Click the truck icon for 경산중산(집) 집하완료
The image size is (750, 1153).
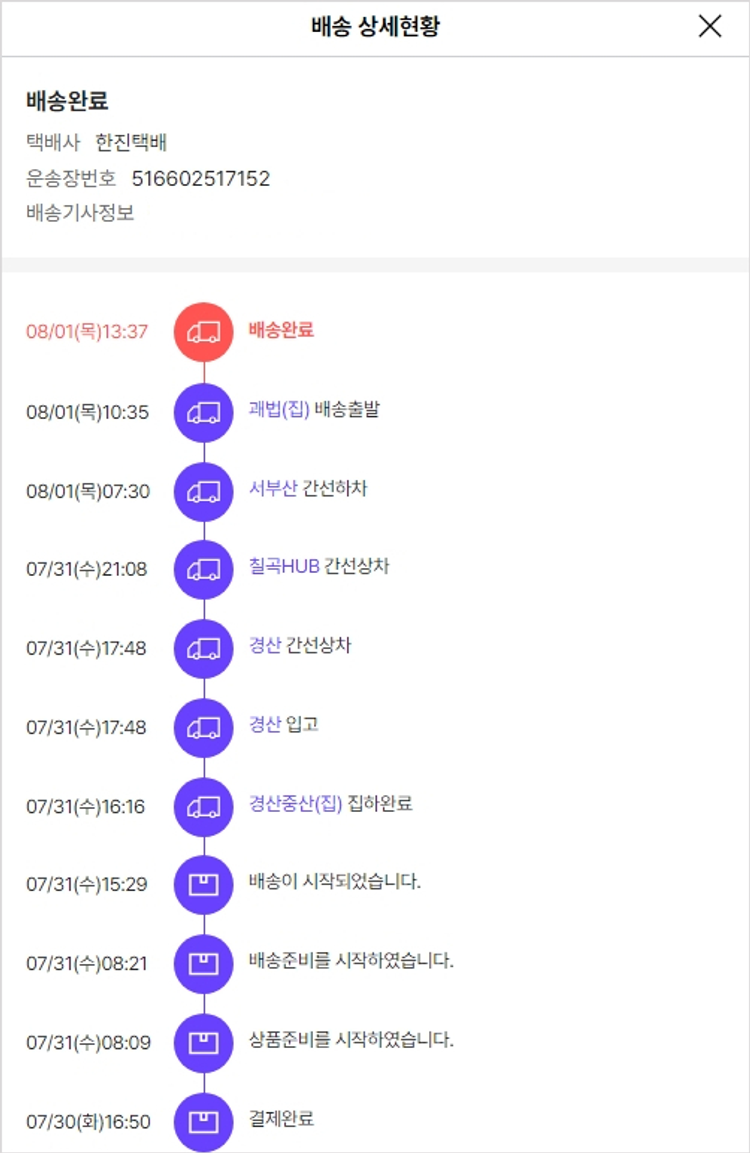pyautogui.click(x=204, y=806)
